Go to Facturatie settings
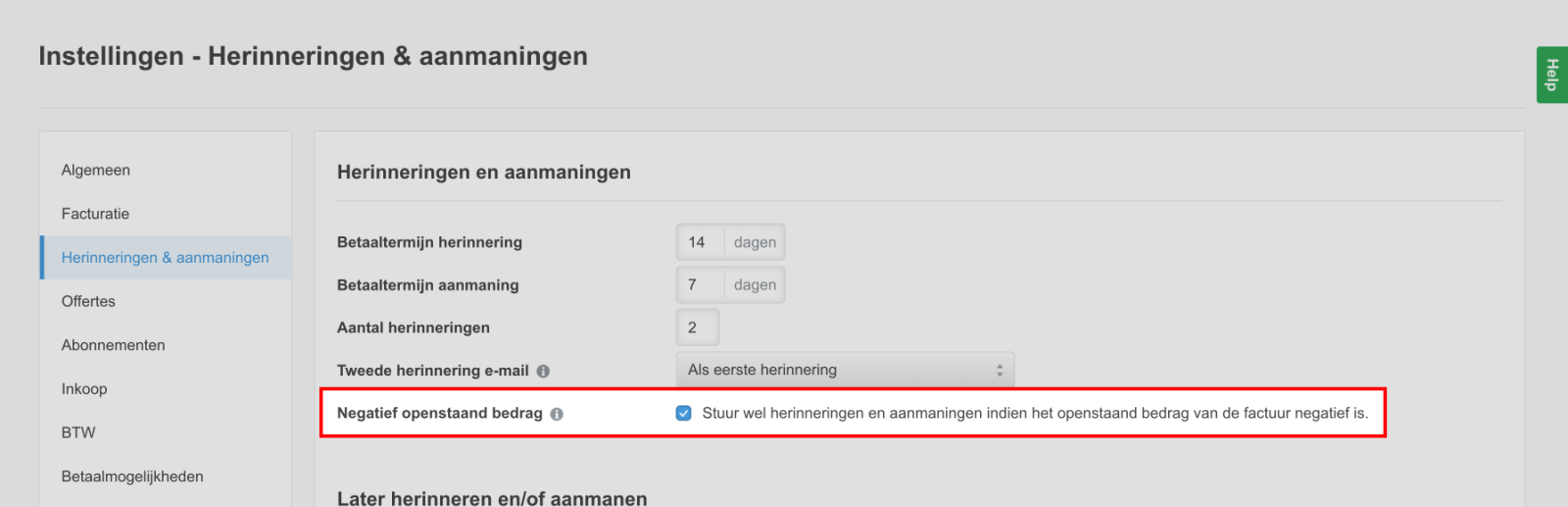 pos(95,214)
